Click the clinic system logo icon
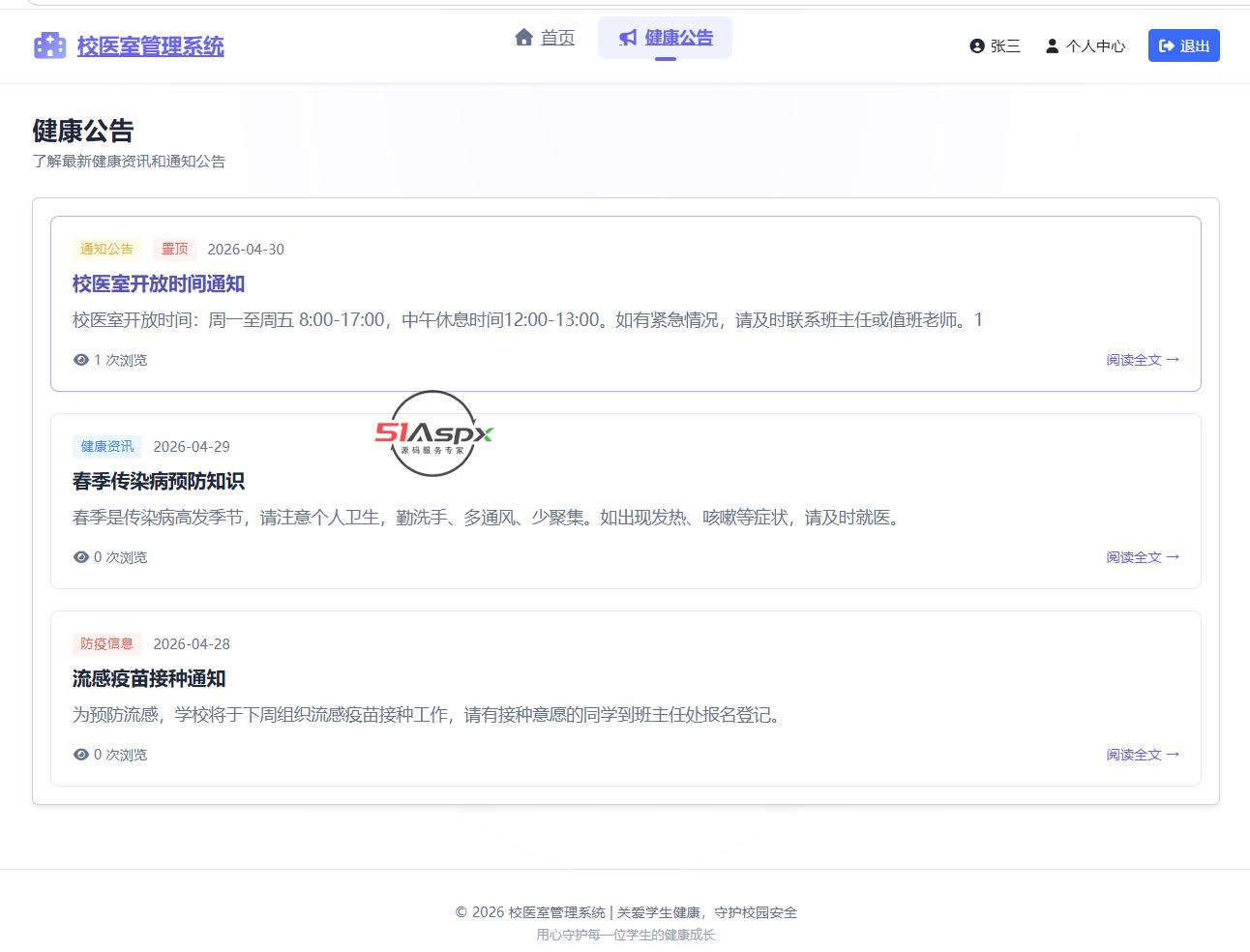The image size is (1250, 952). coord(49,45)
